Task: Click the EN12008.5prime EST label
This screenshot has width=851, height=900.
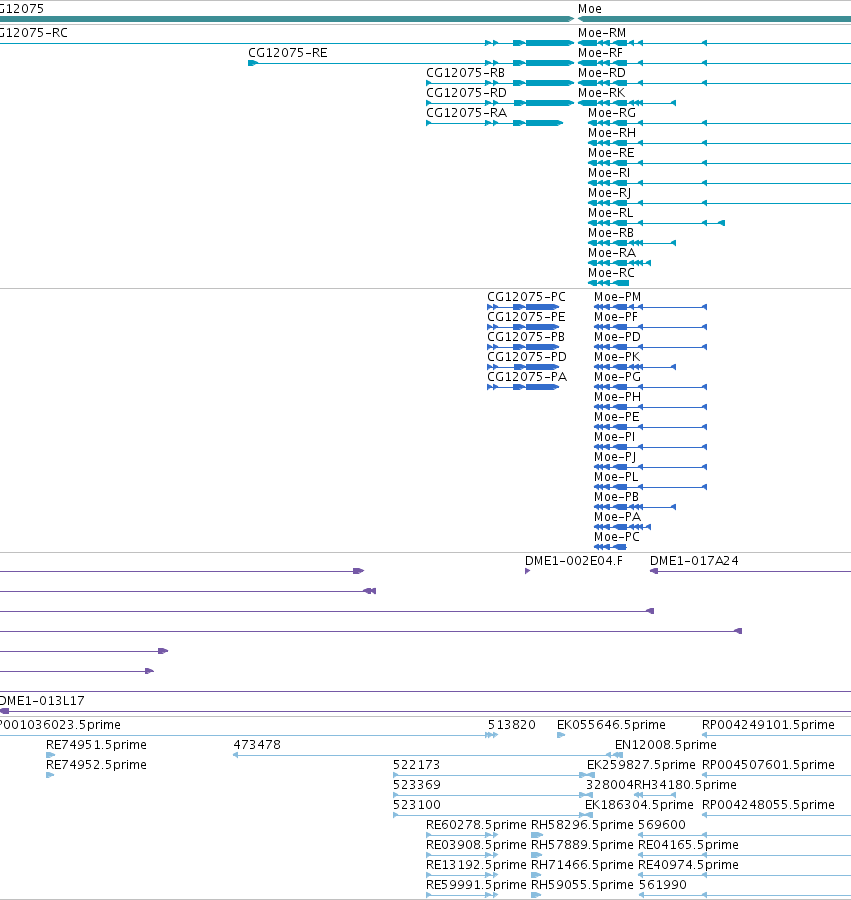Action: coord(666,745)
